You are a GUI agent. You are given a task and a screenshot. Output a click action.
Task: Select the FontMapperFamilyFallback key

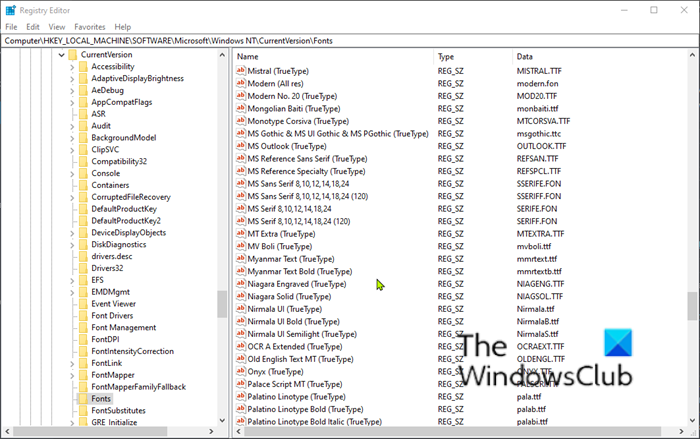(138, 387)
